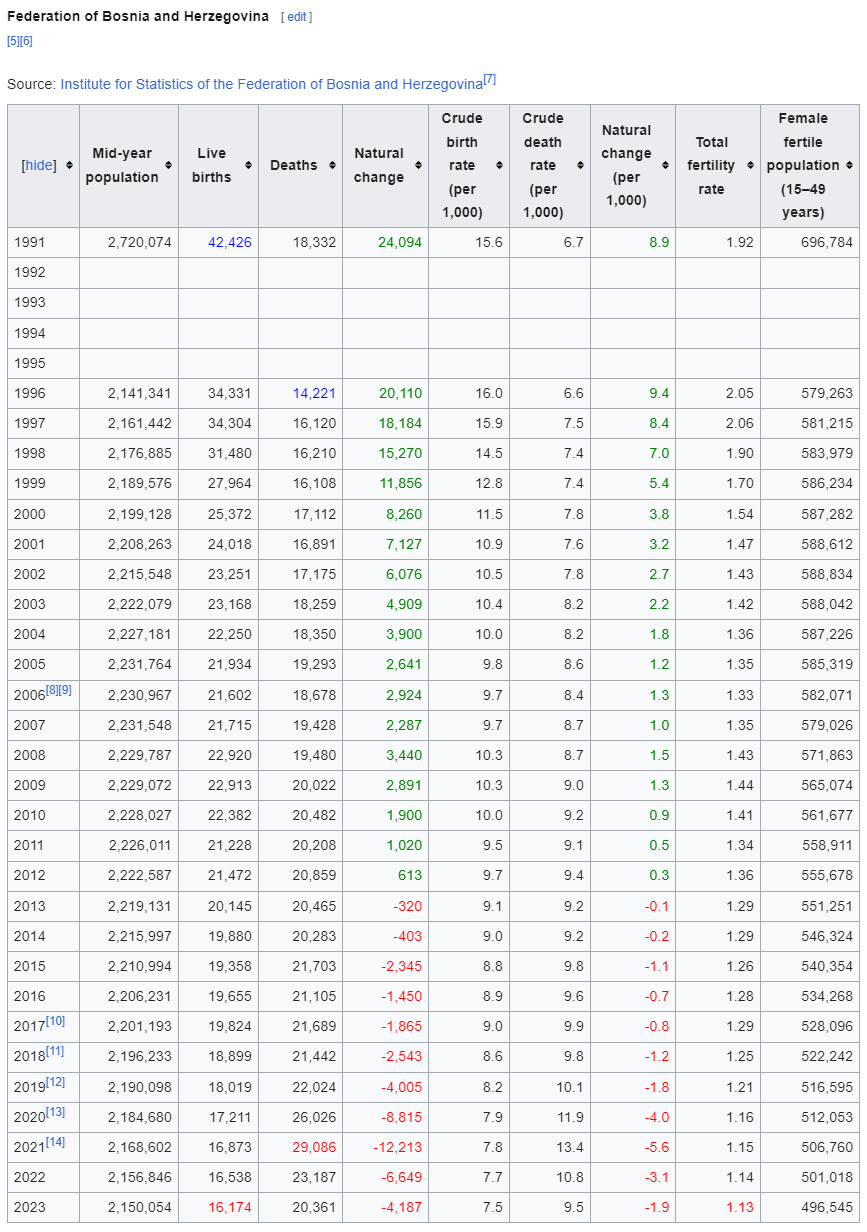This screenshot has width=867, height=1232.
Task: Open reference [7] after source
Action: point(490,80)
